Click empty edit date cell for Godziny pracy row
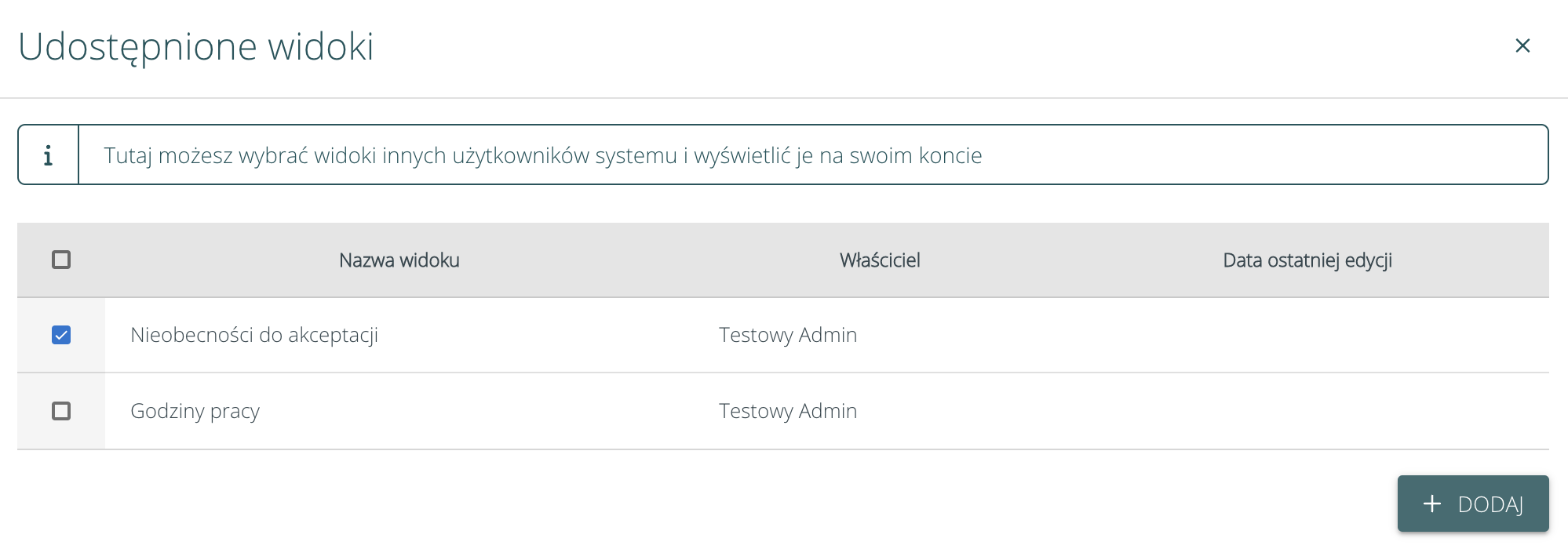Screen dimensions: 1568x549 coord(1307,411)
